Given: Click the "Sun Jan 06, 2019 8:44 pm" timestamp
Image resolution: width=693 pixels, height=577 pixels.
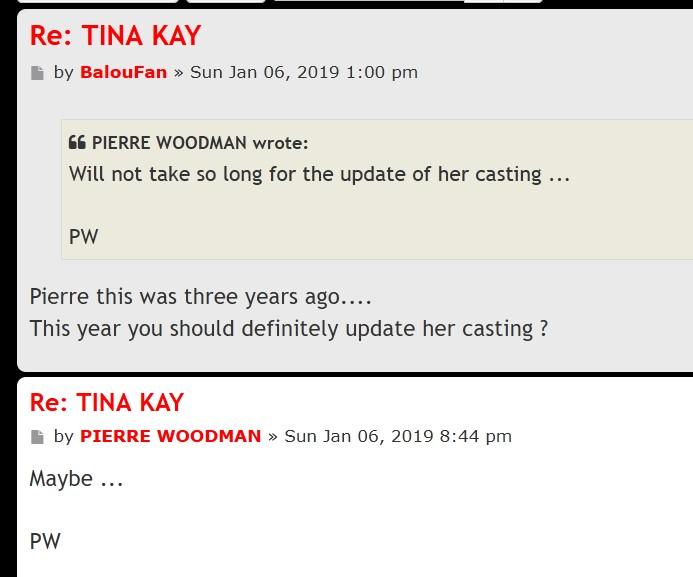Looking at the screenshot, I should tap(398, 436).
